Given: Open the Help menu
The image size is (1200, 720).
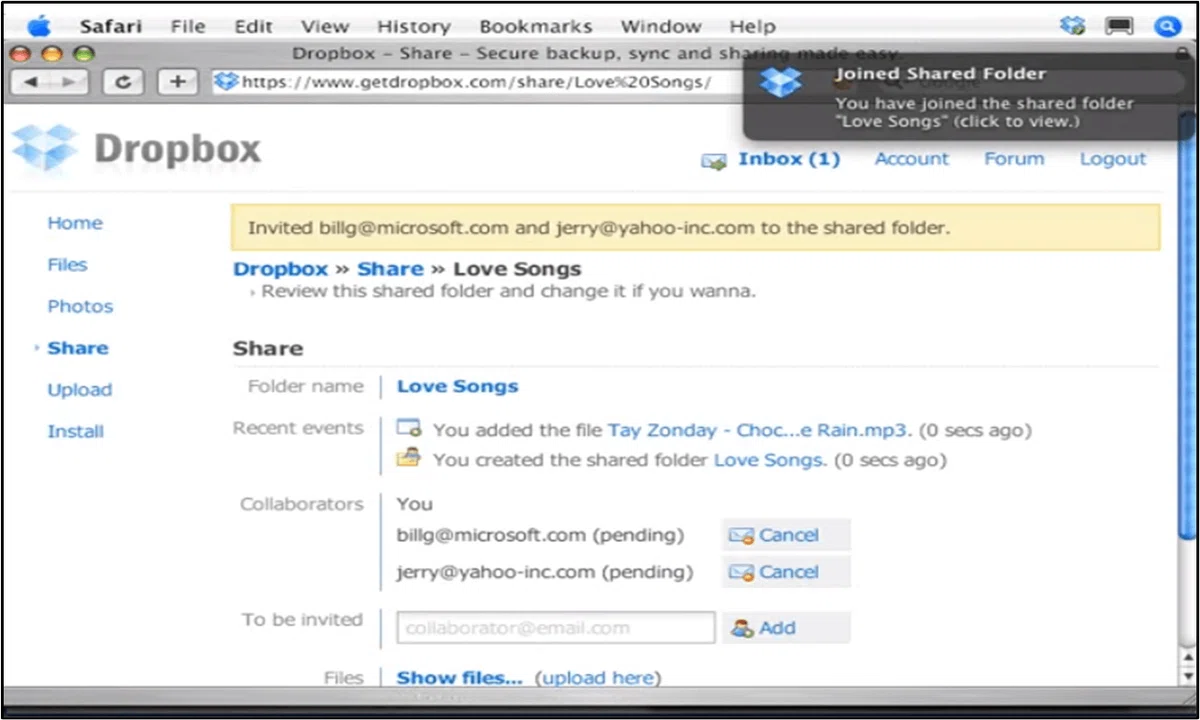Looking at the screenshot, I should pyautogui.click(x=752, y=27).
